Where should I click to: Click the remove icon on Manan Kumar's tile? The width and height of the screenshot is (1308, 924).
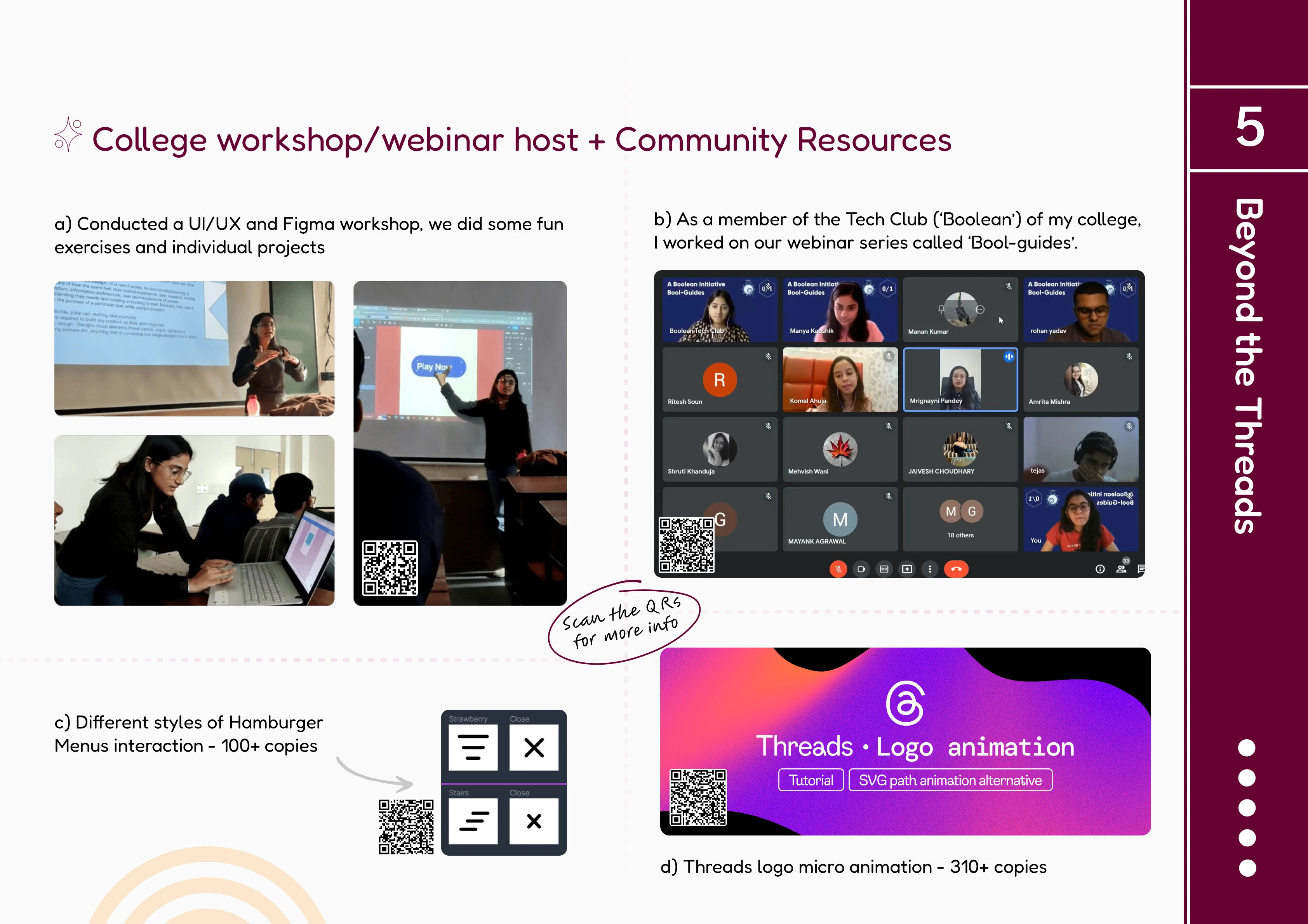(980, 309)
